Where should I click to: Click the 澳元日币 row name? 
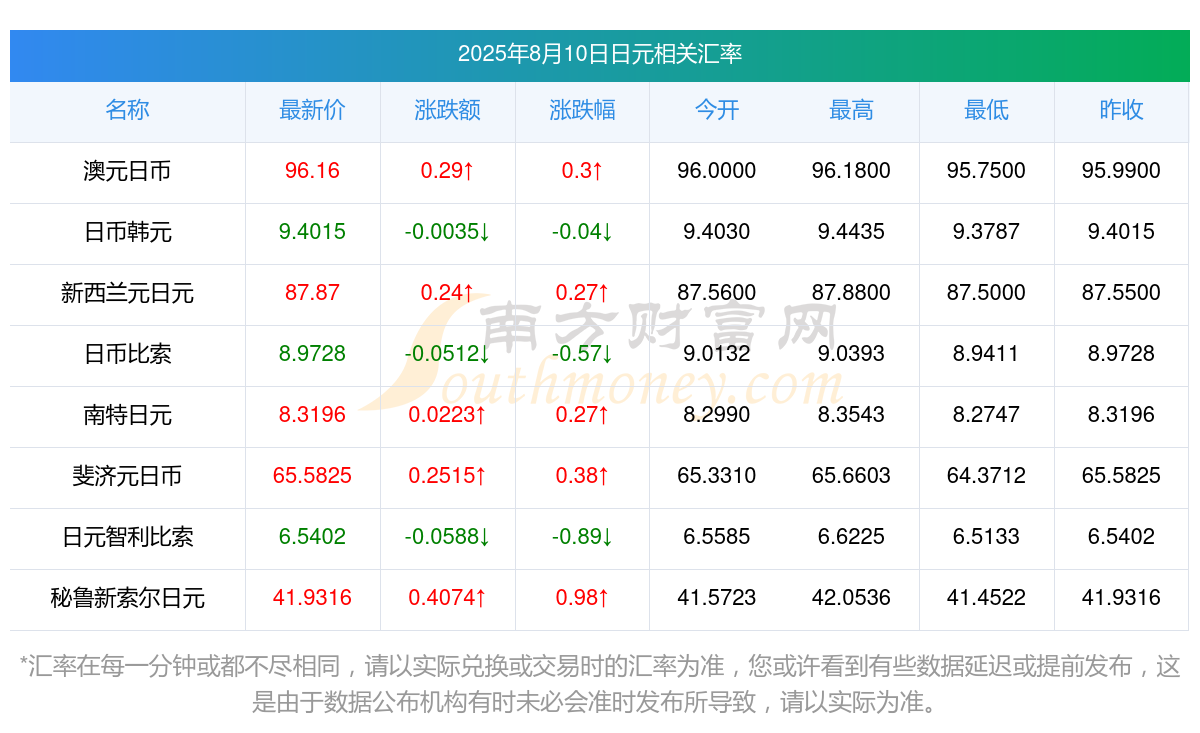pos(127,171)
